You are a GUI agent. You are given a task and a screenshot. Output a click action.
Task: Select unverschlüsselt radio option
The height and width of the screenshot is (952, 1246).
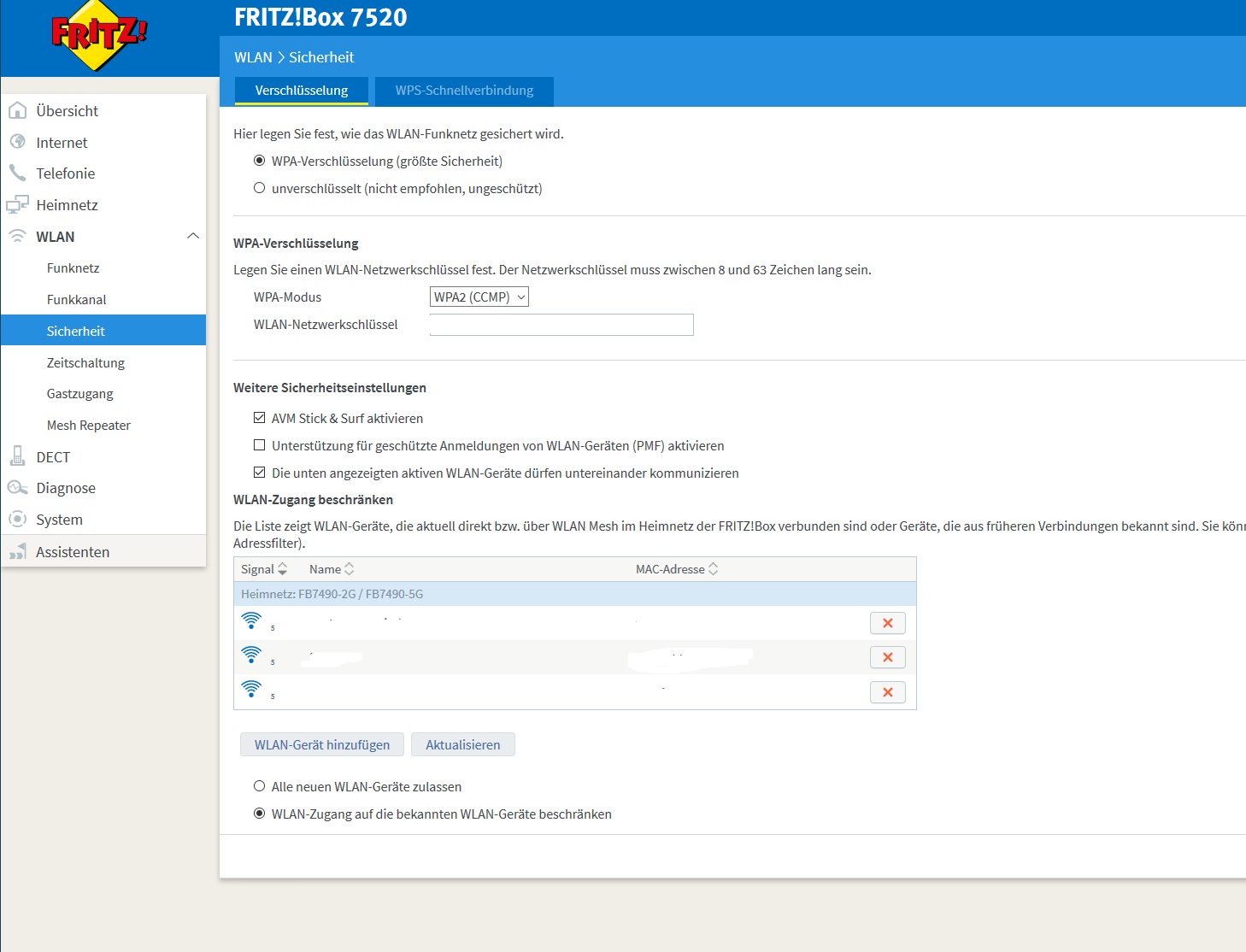coord(259,188)
